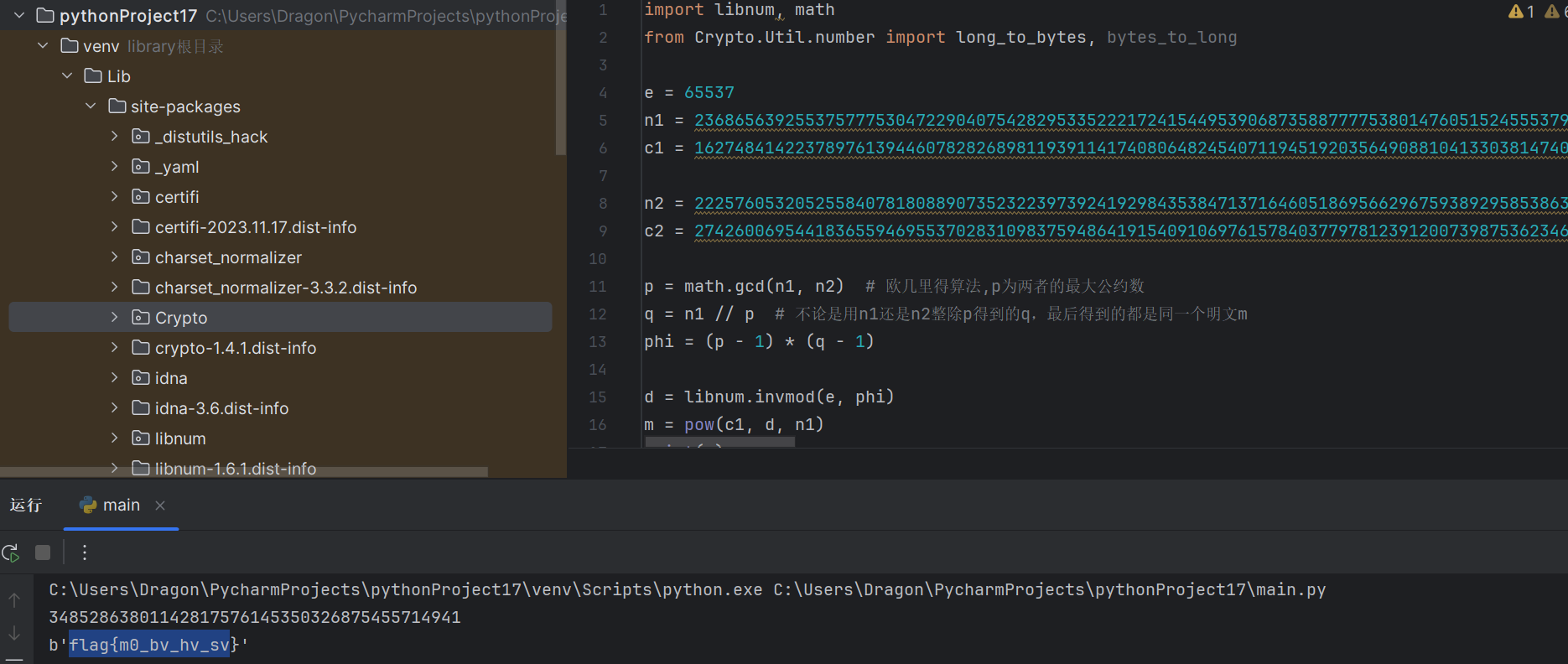Viewport: 1568px width, 664px height.
Task: Click the venv folder icon
Action: pos(70,46)
